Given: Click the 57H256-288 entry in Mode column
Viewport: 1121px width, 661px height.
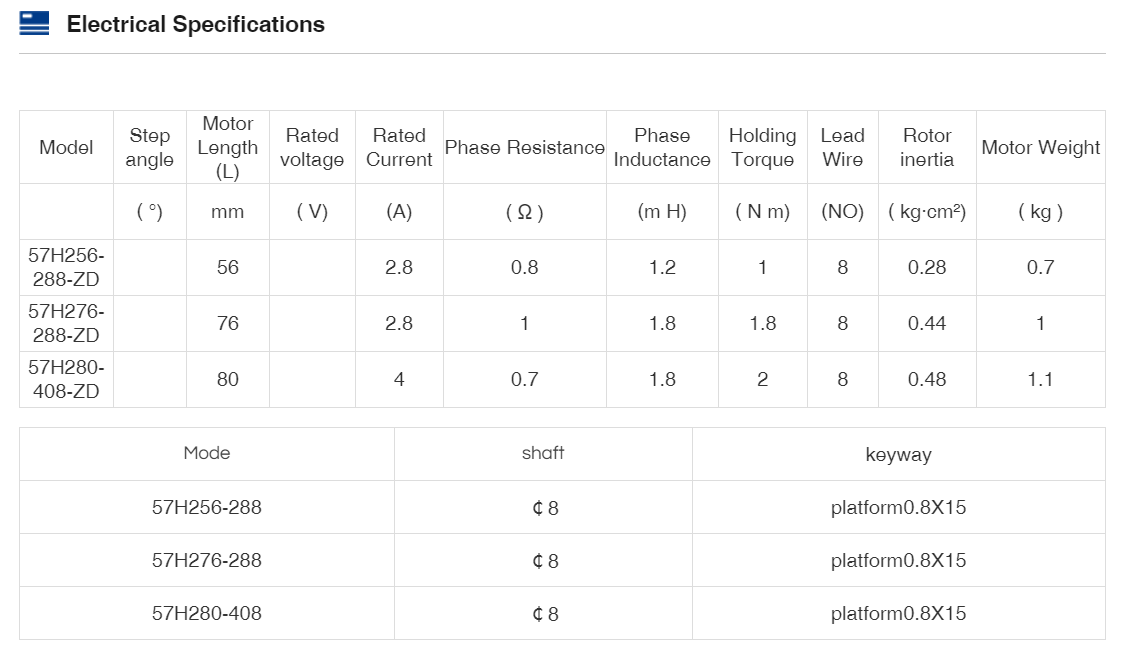Looking at the screenshot, I should pos(206,508).
